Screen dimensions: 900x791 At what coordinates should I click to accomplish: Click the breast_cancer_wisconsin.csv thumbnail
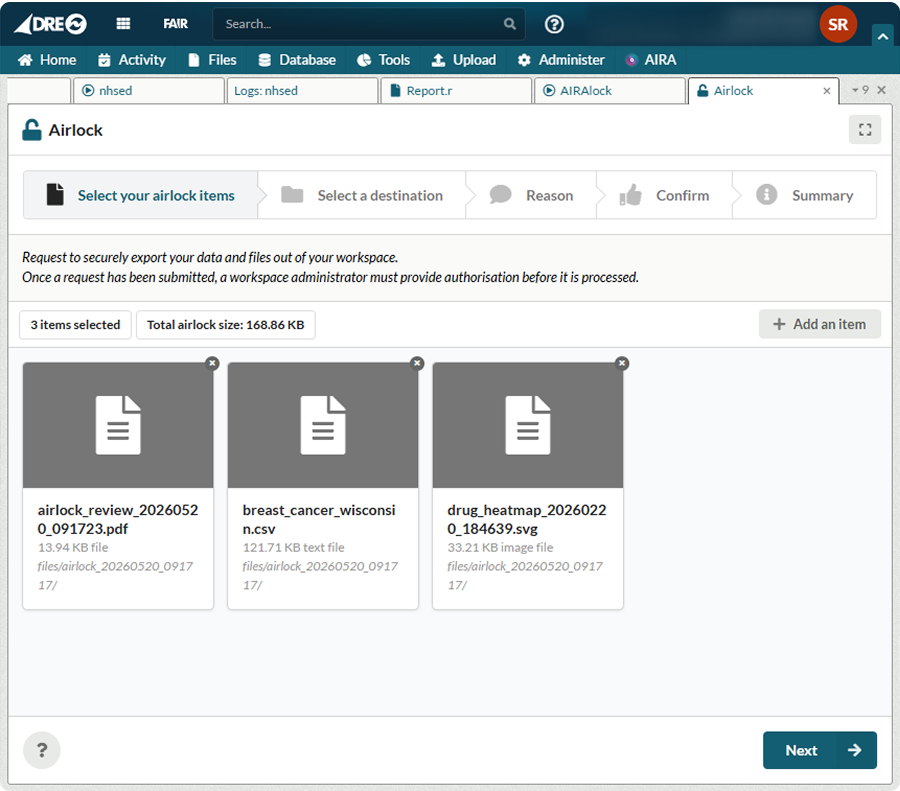coord(323,425)
